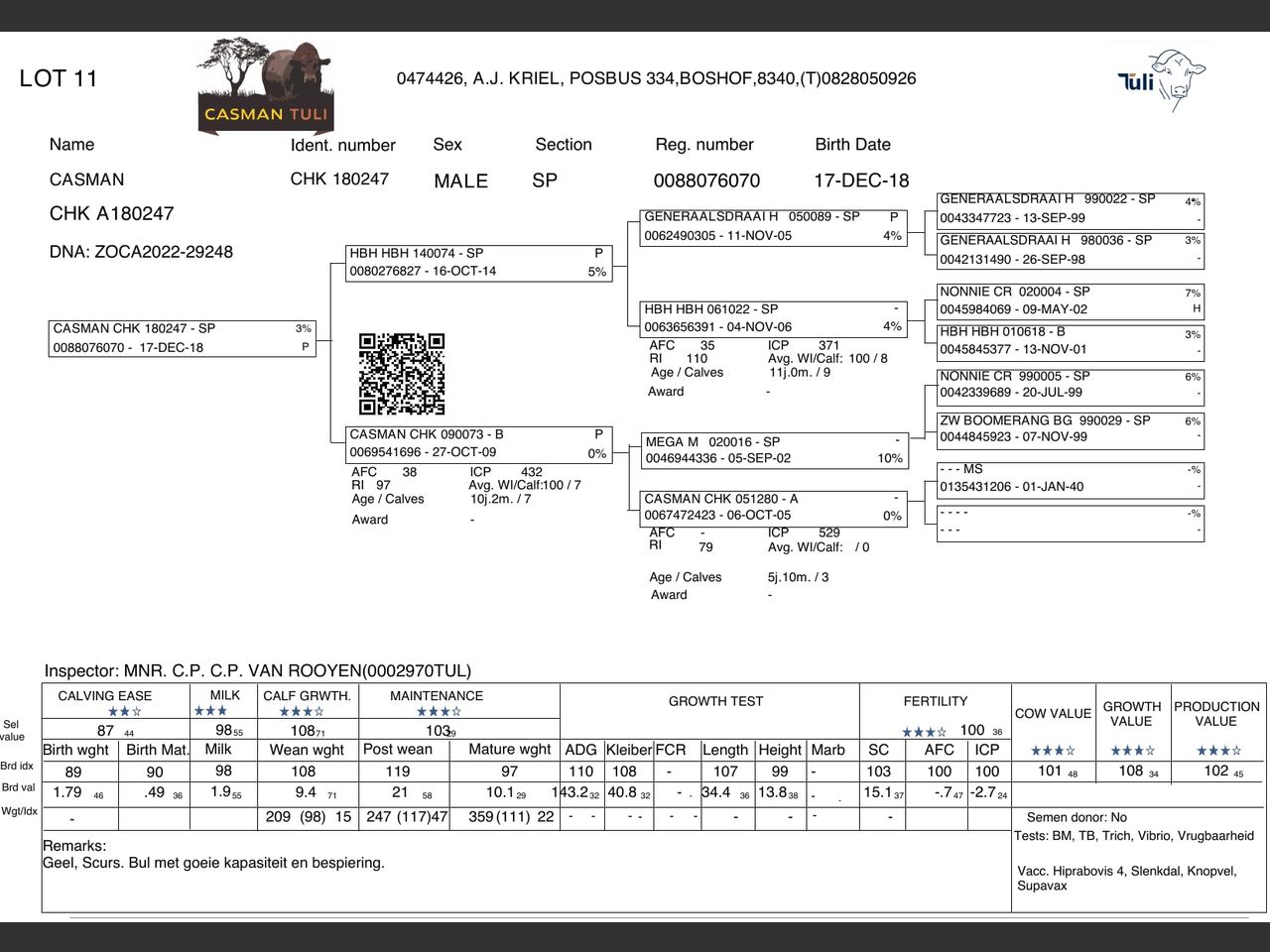Click the Growth Value star rating

[1131, 751]
